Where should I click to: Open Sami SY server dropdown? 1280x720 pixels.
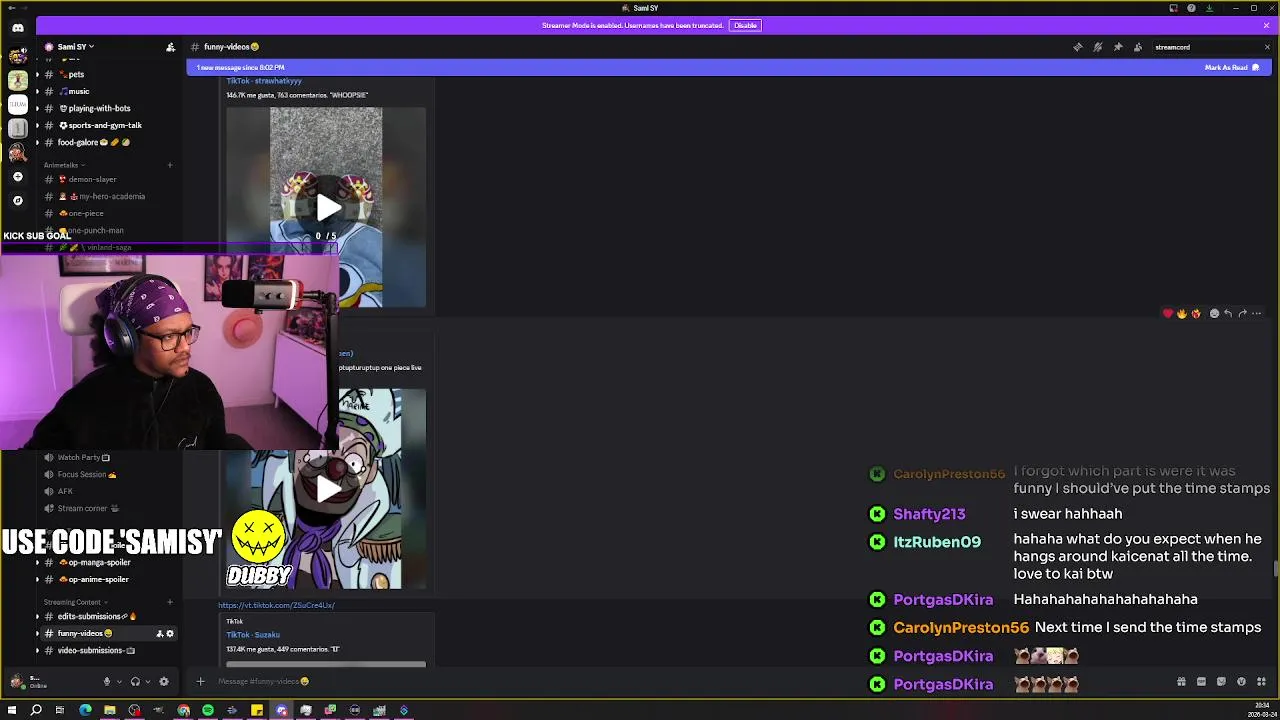[75, 47]
